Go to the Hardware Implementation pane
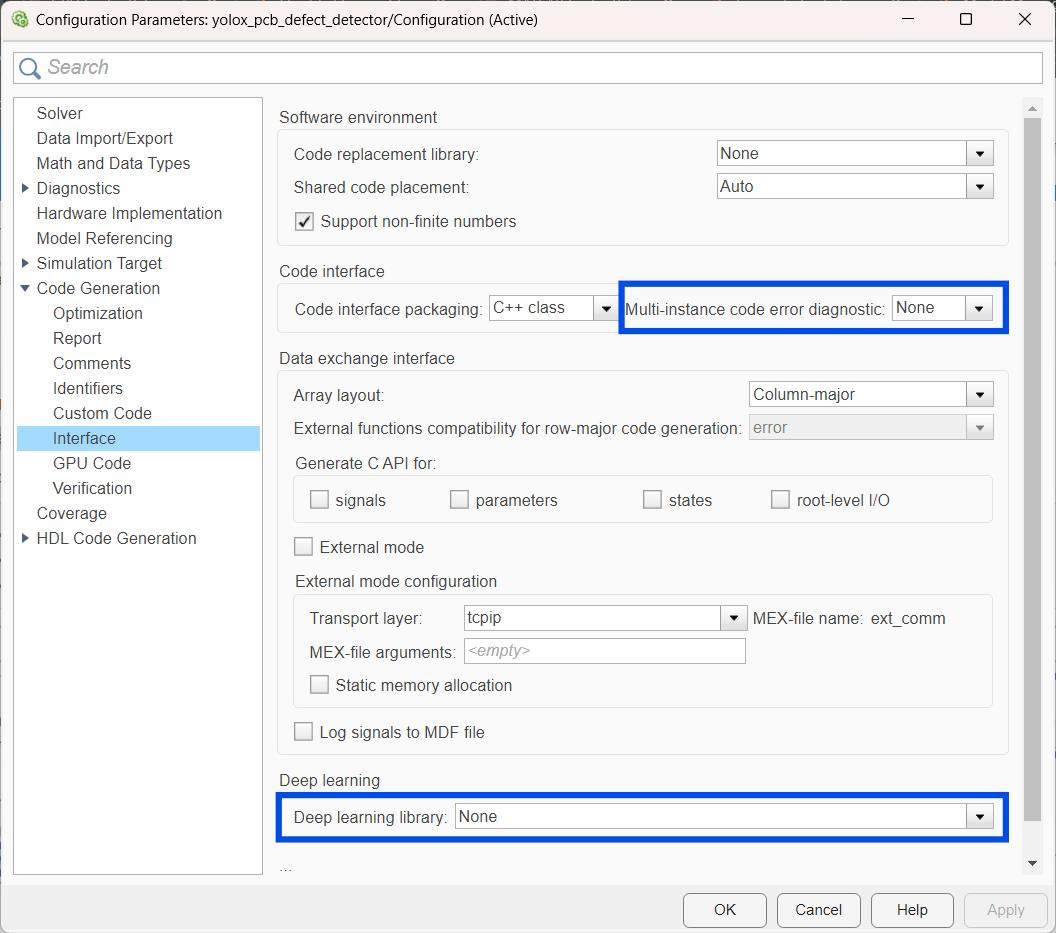 coord(129,213)
